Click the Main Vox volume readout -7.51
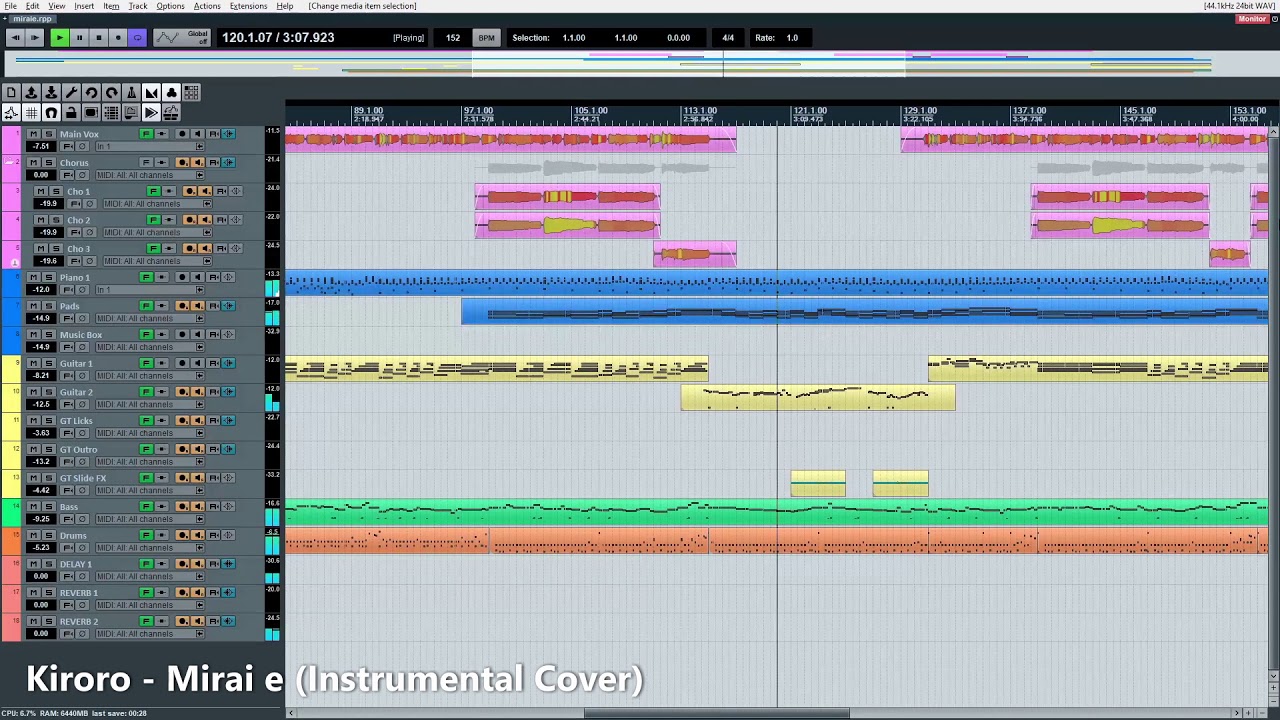 pyautogui.click(x=41, y=146)
